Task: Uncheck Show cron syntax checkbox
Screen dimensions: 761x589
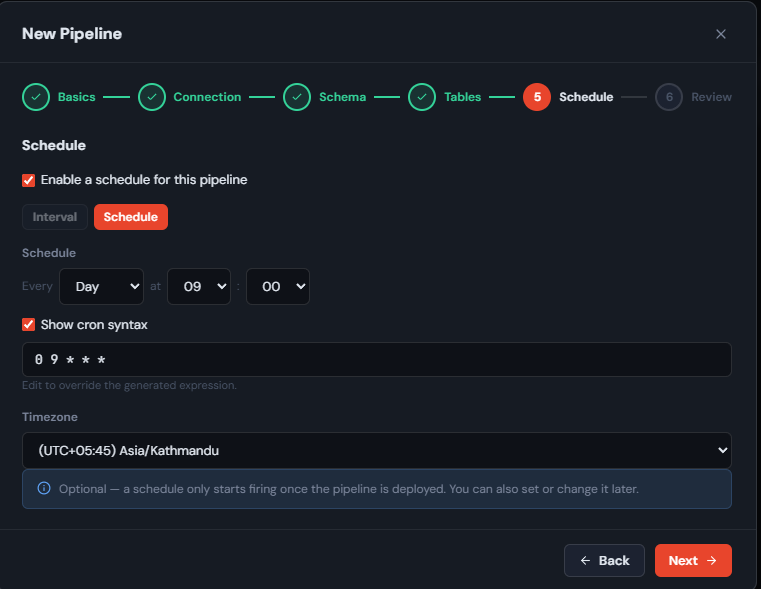Action: click(x=29, y=325)
